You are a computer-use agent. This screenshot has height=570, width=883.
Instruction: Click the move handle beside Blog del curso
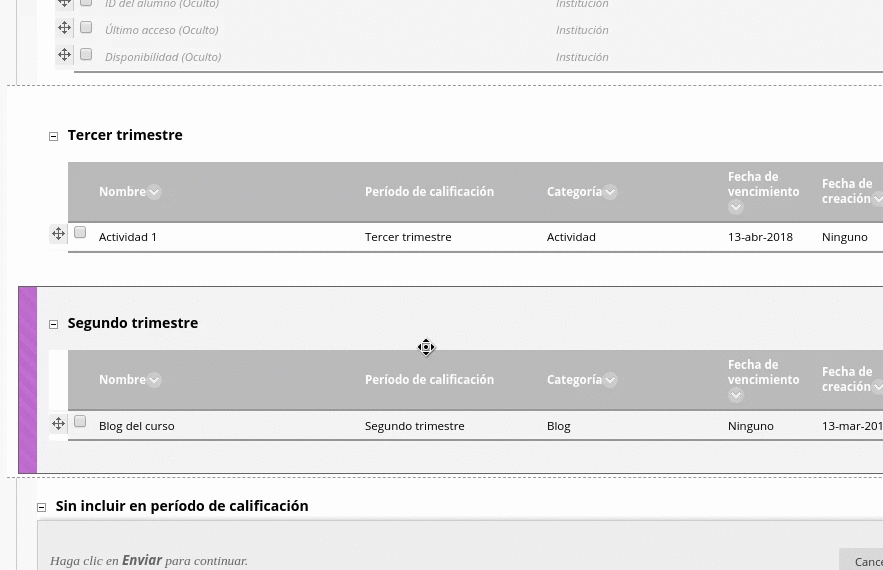point(58,424)
